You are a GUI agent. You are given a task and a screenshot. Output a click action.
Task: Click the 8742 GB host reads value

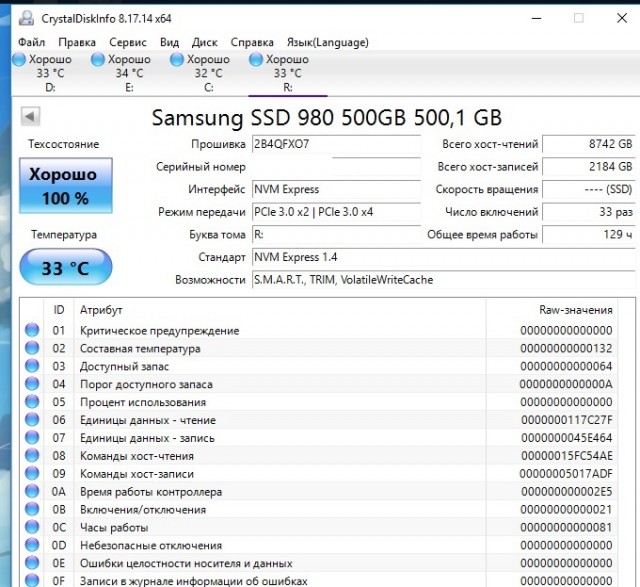coord(589,144)
